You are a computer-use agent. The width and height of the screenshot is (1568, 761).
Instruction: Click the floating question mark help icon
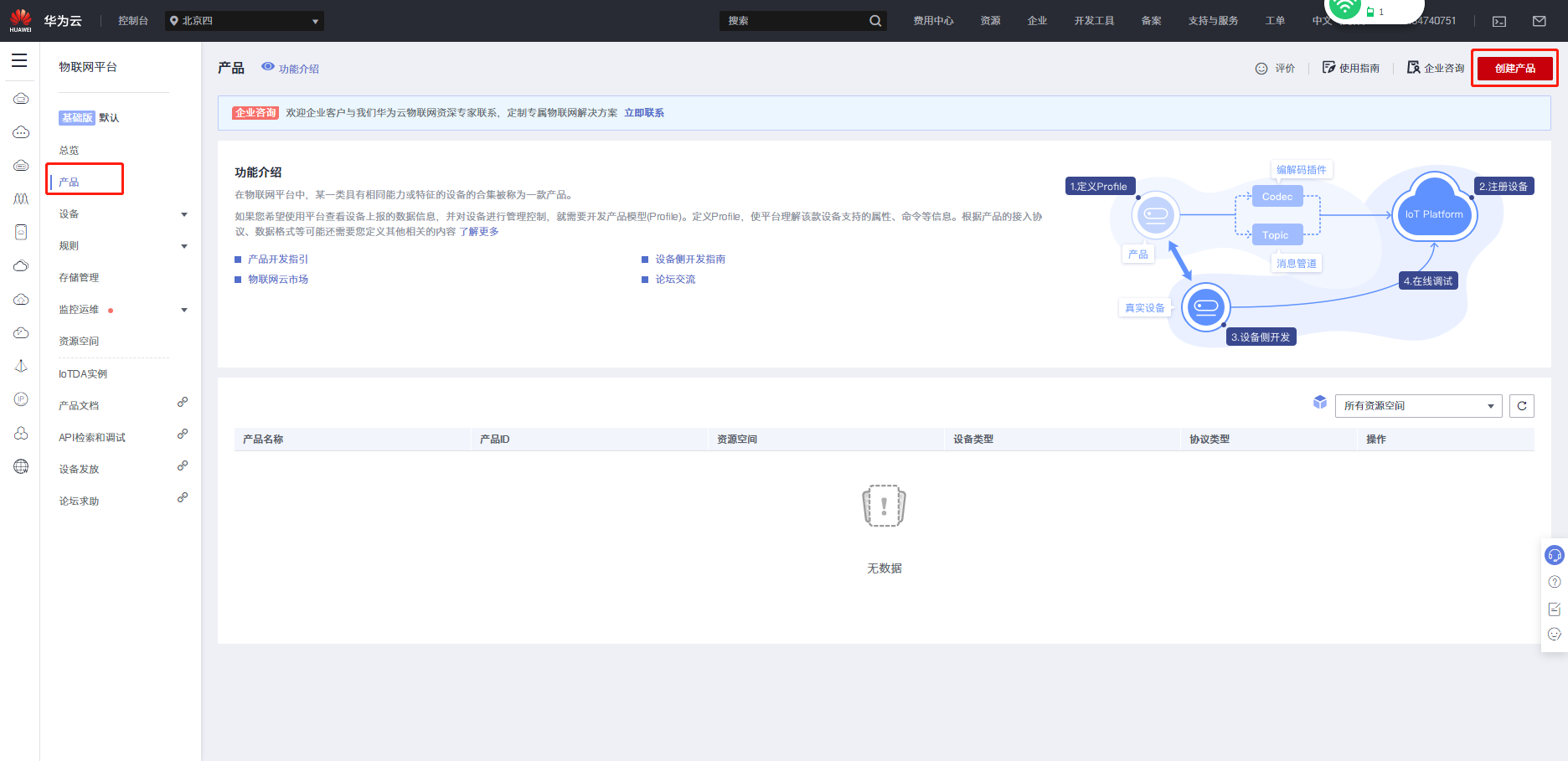pos(1555,582)
